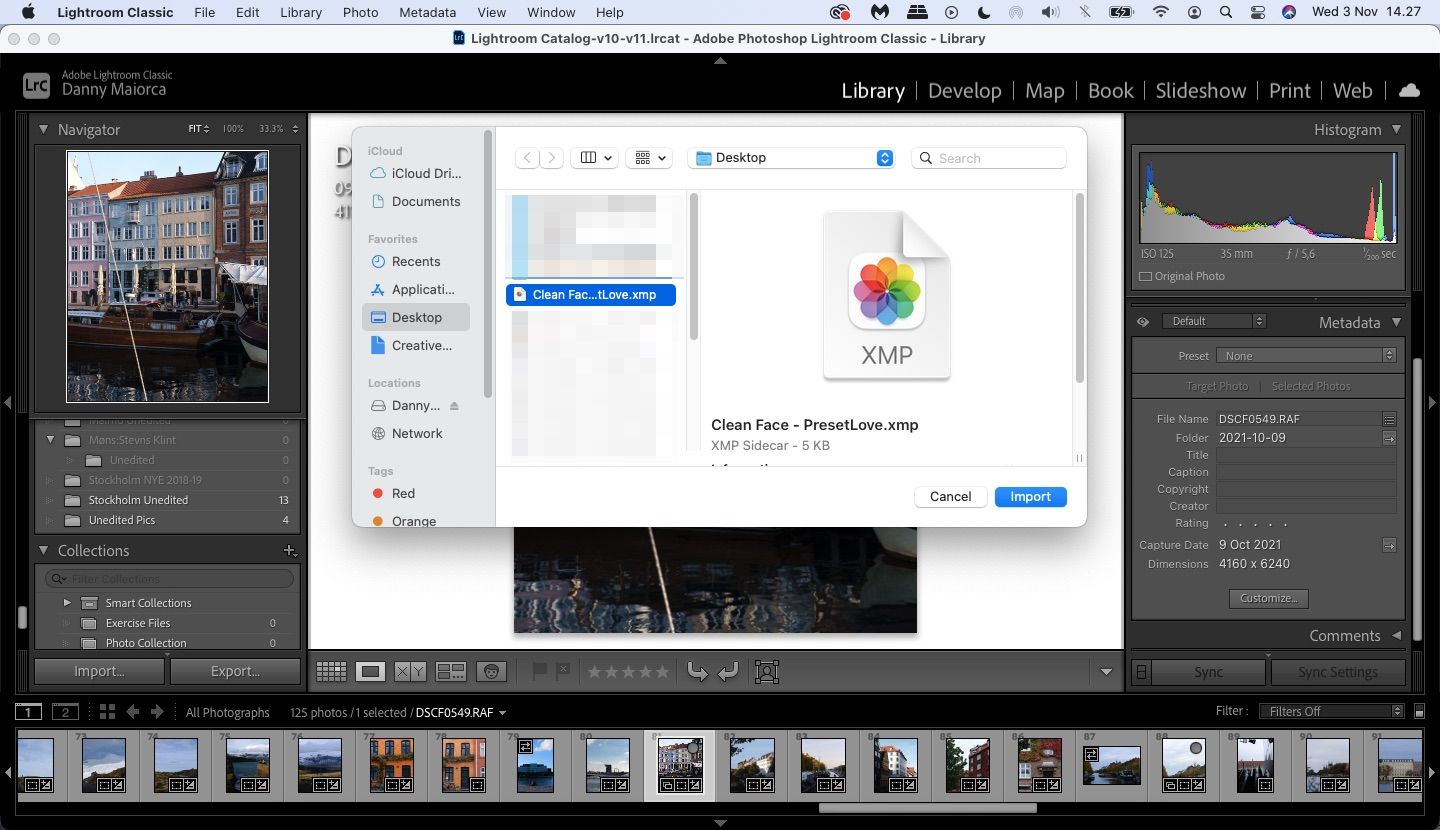Image resolution: width=1440 pixels, height=830 pixels.
Task: Open toolbar content options triangle
Action: click(x=1105, y=672)
